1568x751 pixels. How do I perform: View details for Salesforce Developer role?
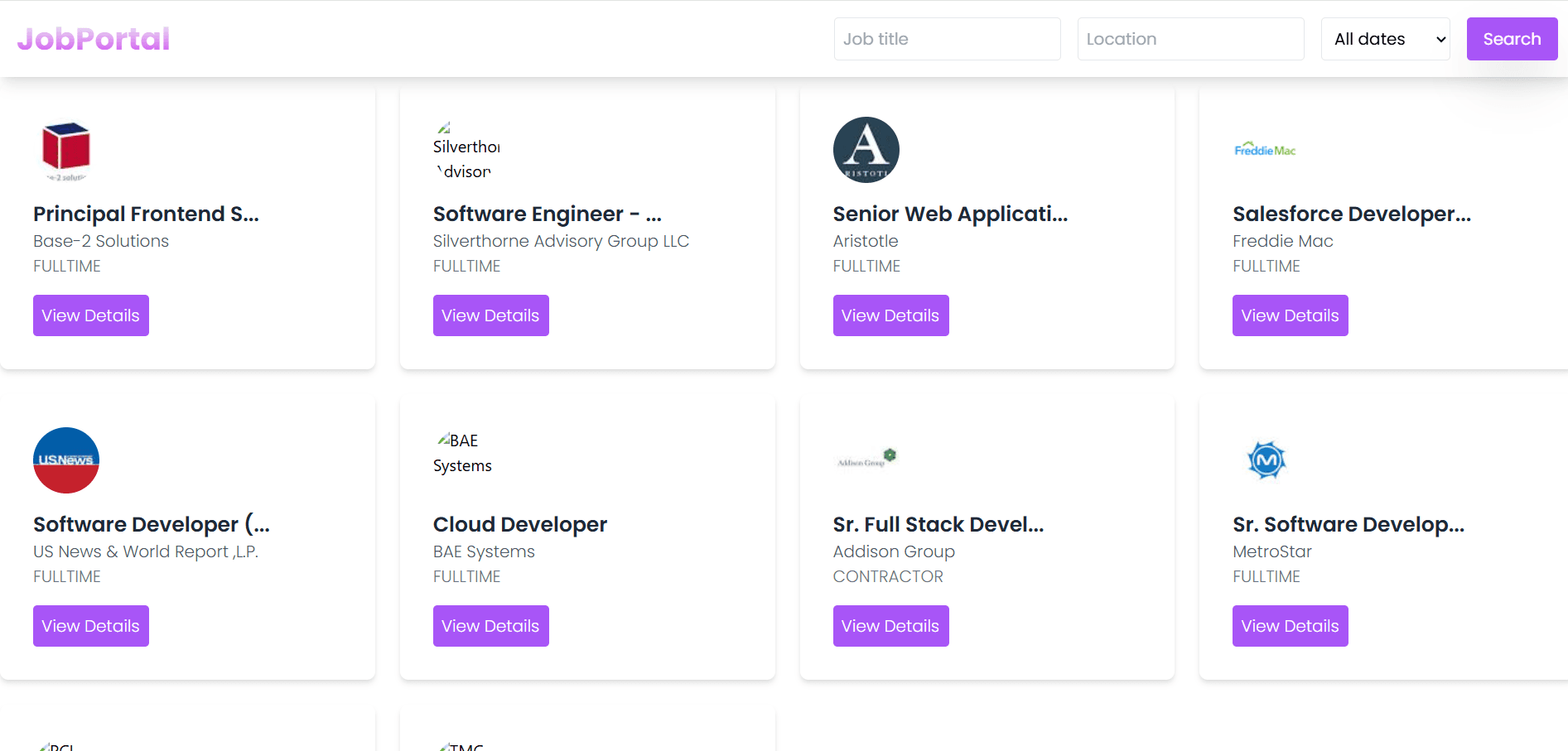click(1290, 315)
